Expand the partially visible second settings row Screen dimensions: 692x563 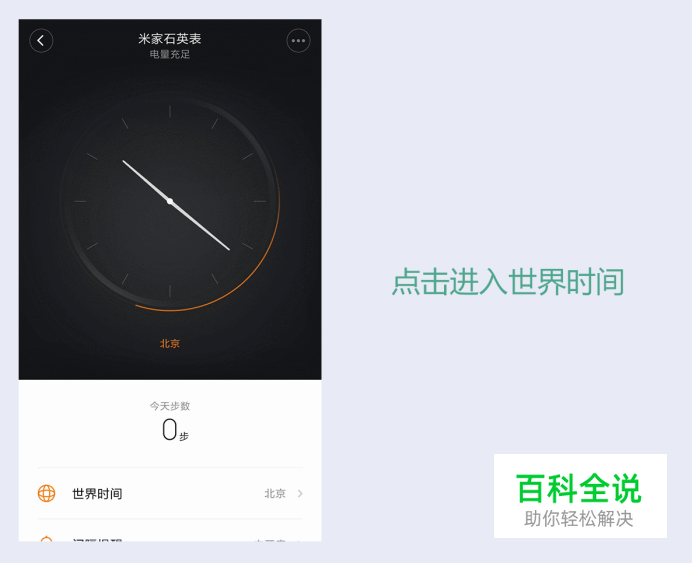(170, 536)
